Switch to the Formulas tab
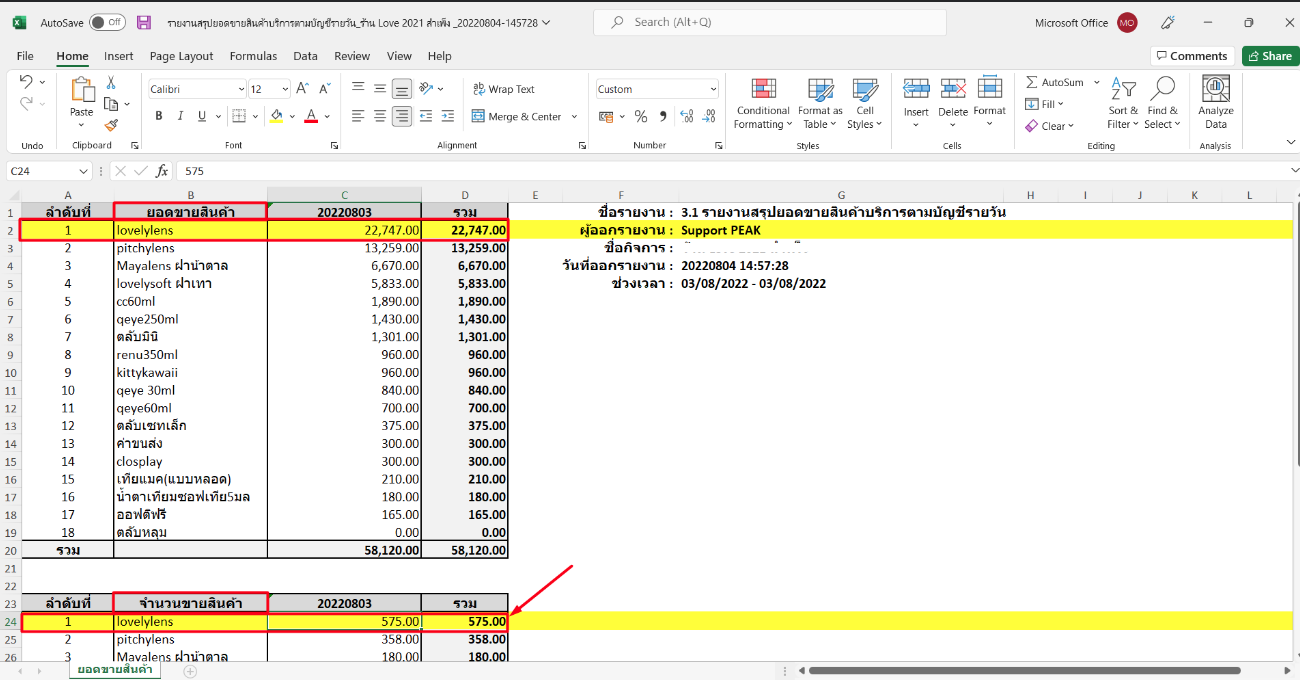This screenshot has width=1300, height=680. pos(253,56)
